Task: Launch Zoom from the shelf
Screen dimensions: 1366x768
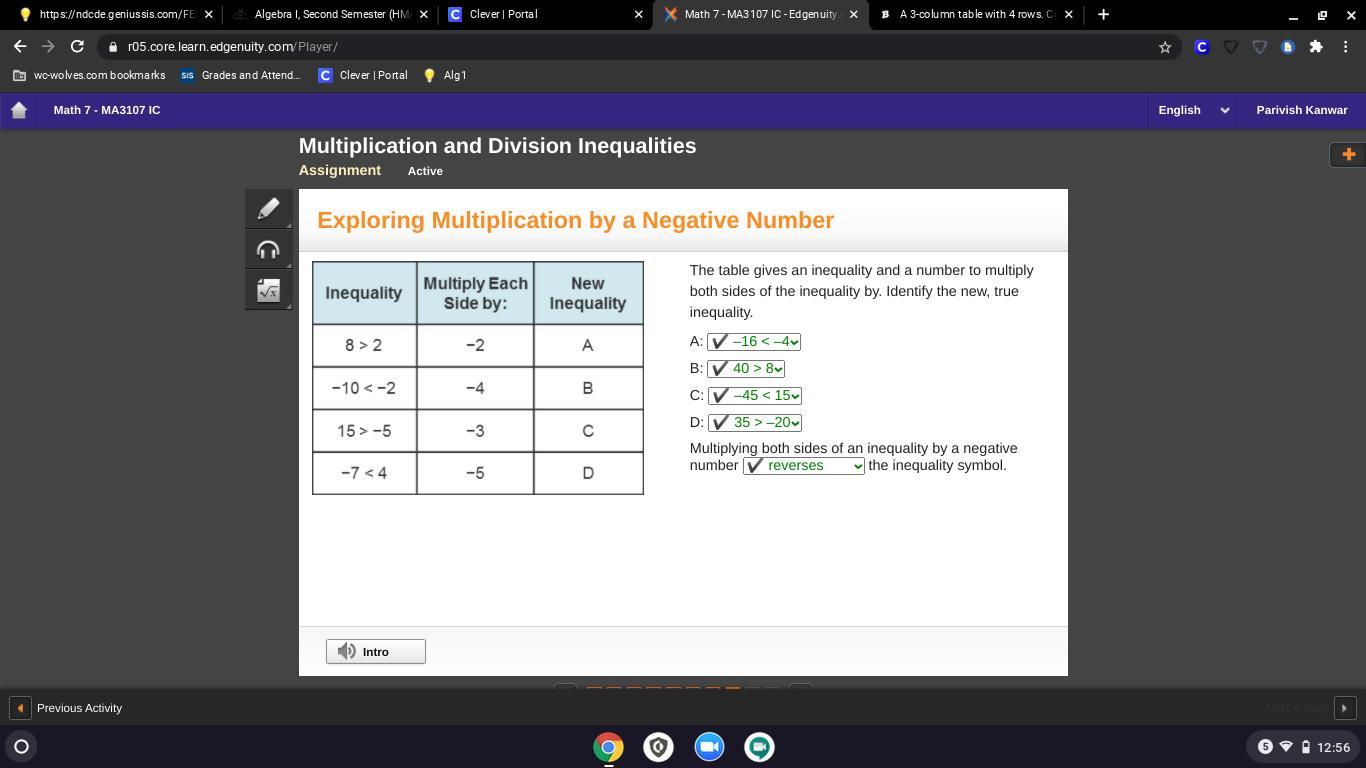Action: pyautogui.click(x=709, y=747)
